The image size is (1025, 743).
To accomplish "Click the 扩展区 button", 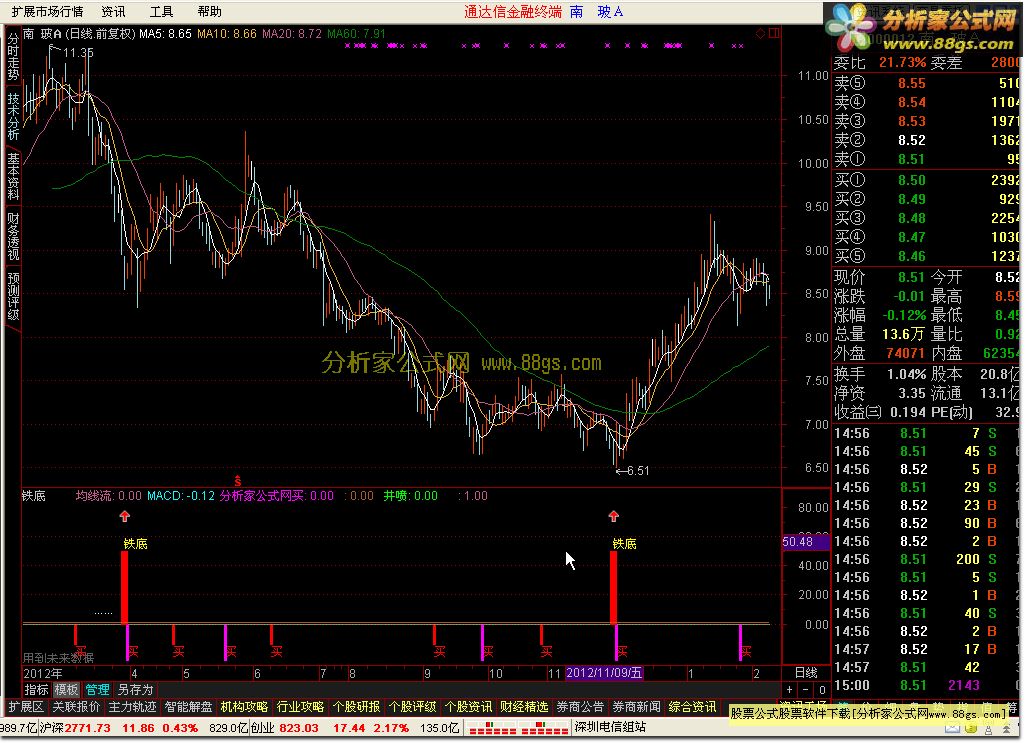I will point(26,707).
